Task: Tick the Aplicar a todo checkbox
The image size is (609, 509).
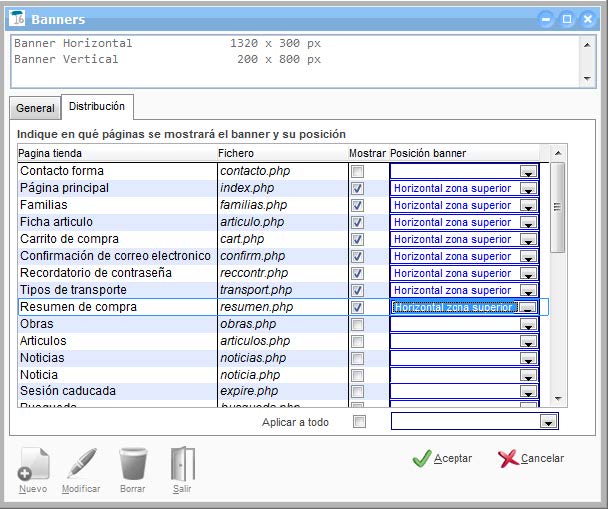Action: coord(359,422)
